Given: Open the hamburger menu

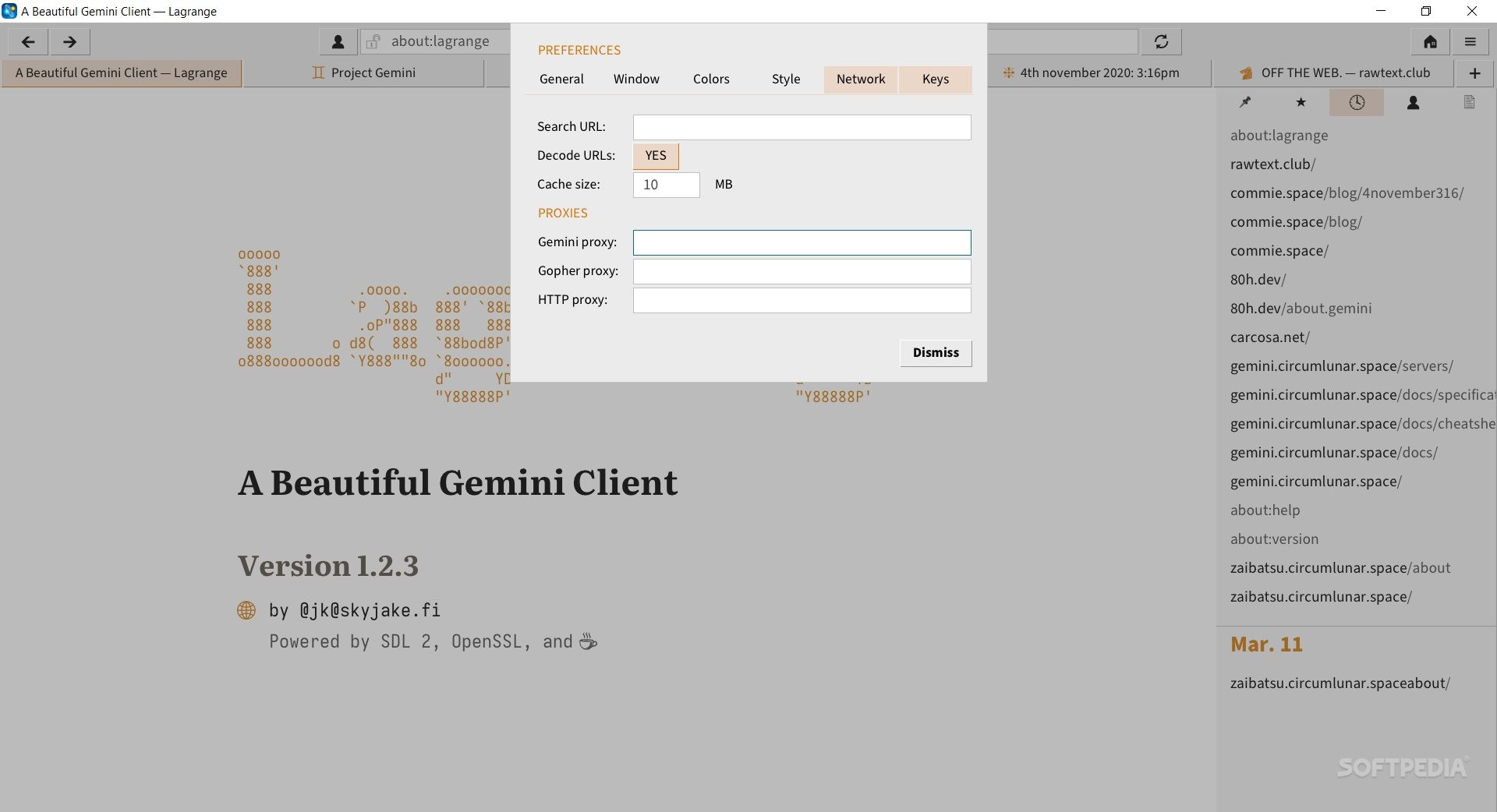Looking at the screenshot, I should coord(1470,42).
